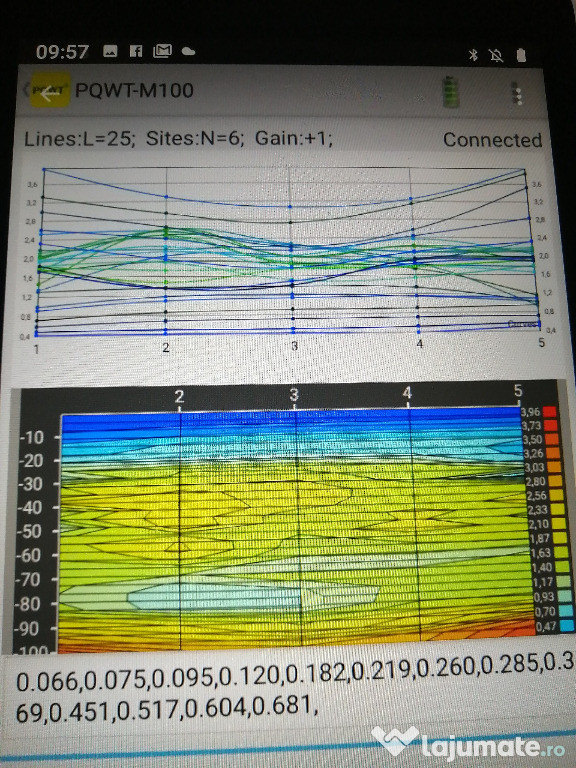Tap the Gain:+1 parameter text

(293, 139)
